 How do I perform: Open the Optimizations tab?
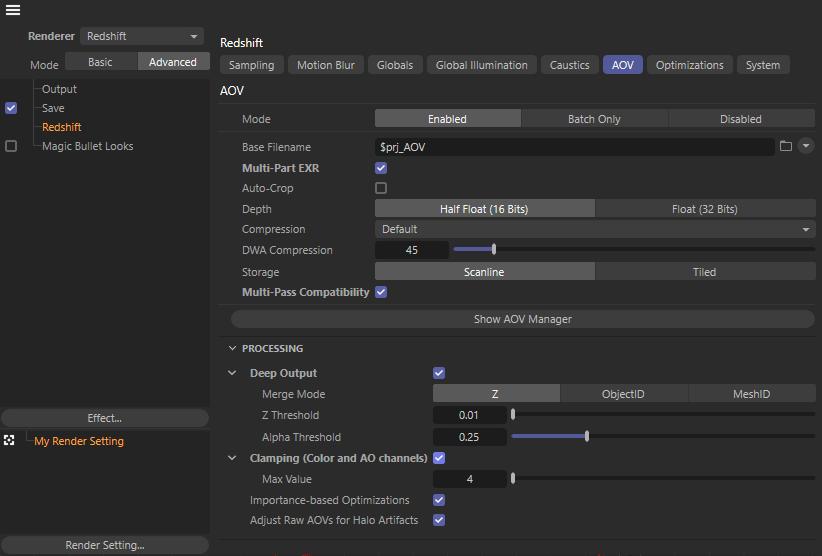click(689, 65)
